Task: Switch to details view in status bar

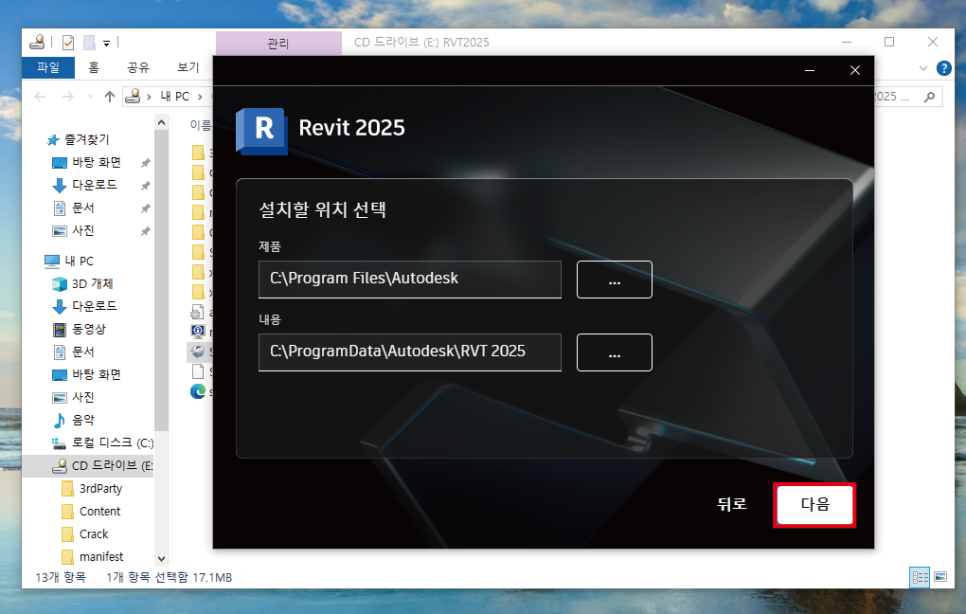Action: 919,577
